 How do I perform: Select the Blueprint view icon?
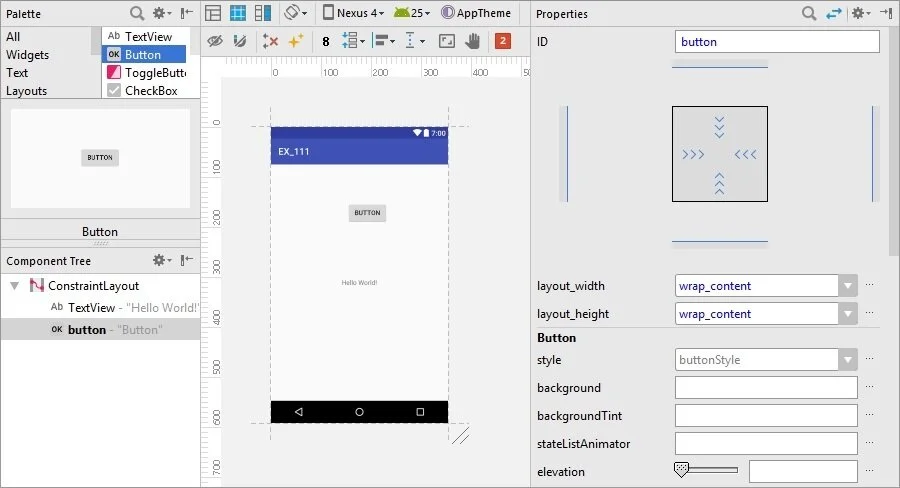point(238,13)
